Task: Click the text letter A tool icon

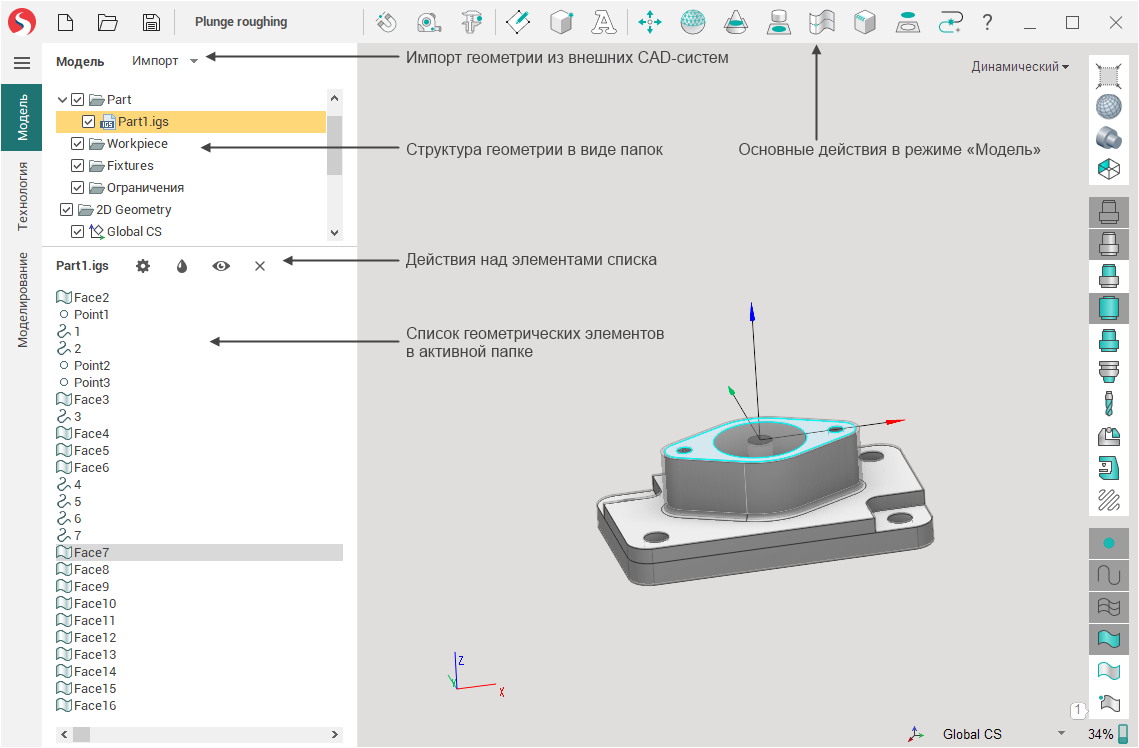Action: (x=604, y=22)
